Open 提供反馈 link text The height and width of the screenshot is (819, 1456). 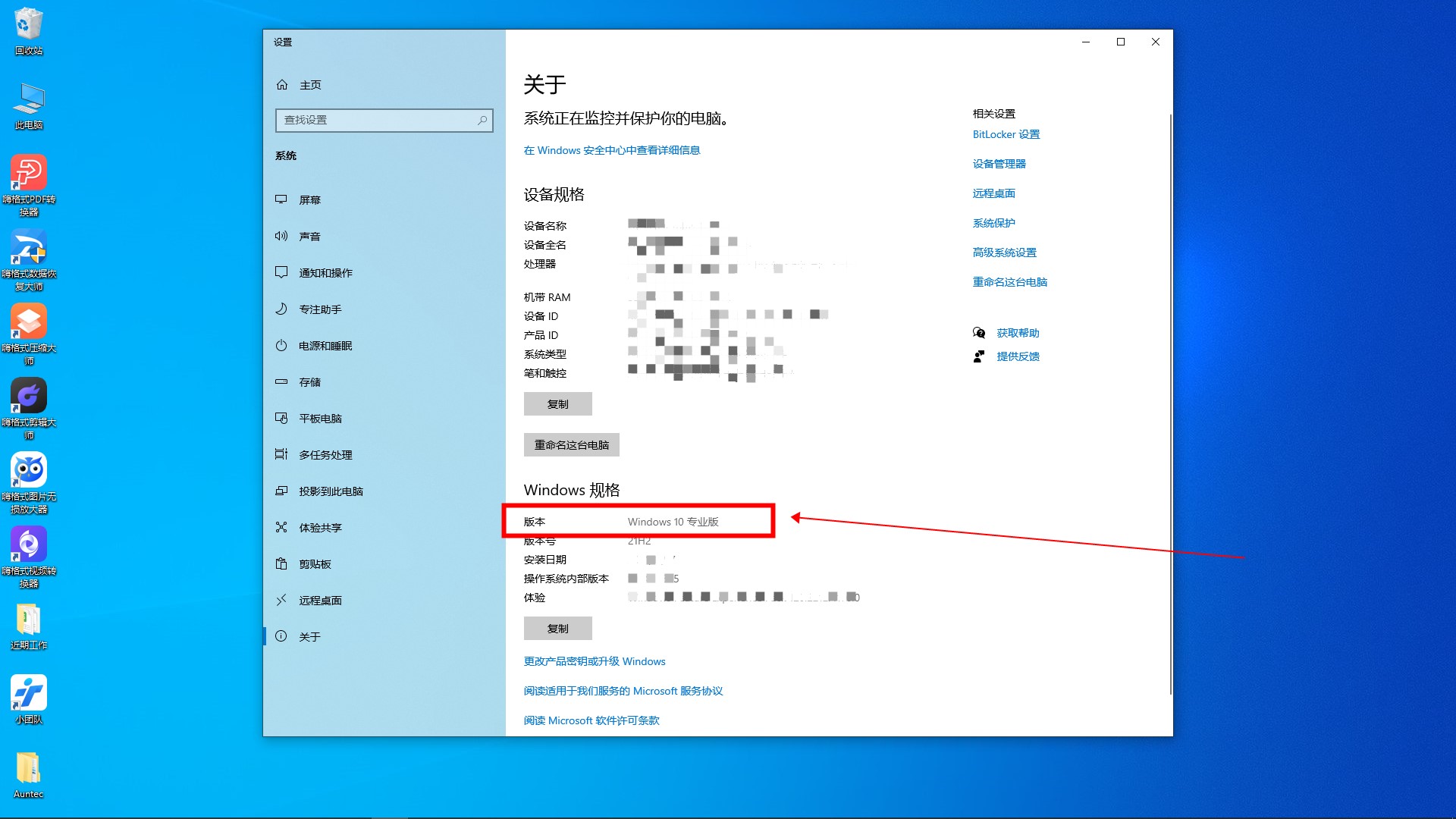coord(1018,356)
